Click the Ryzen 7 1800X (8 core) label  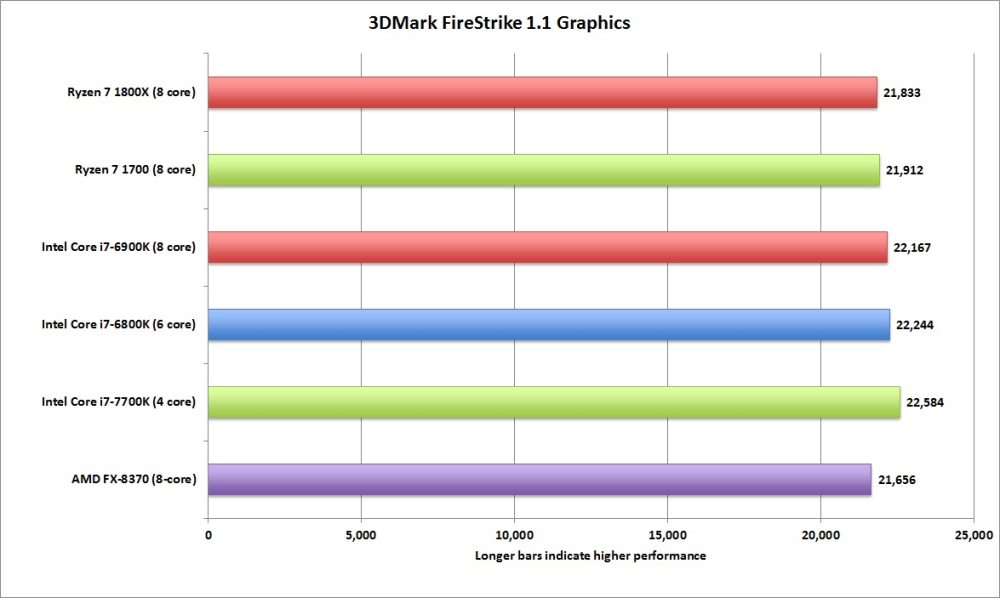pyautogui.click(x=131, y=92)
